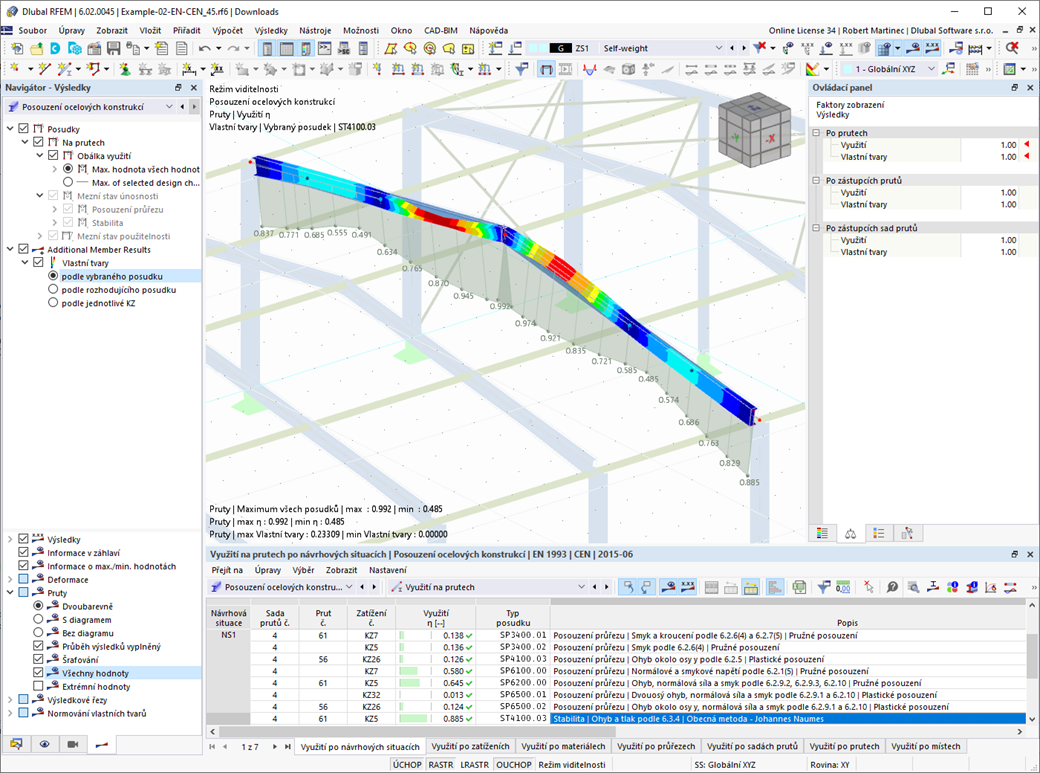The image size is (1040, 773).
Task: Click the Undo arrow icon
Action: [204, 48]
